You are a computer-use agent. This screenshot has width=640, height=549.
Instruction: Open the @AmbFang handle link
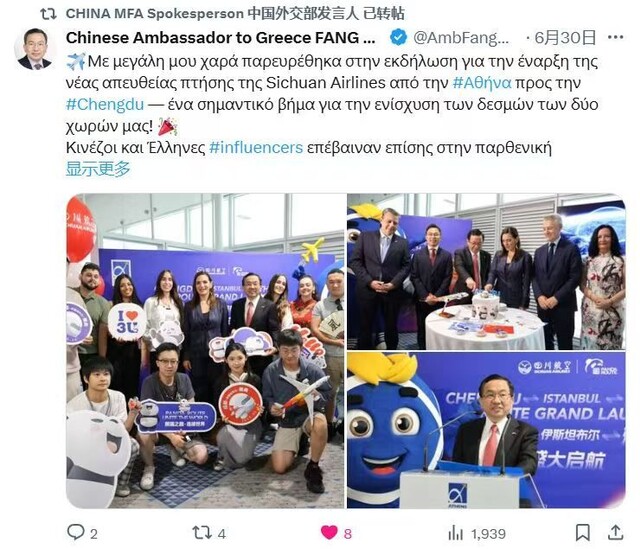(x=461, y=38)
